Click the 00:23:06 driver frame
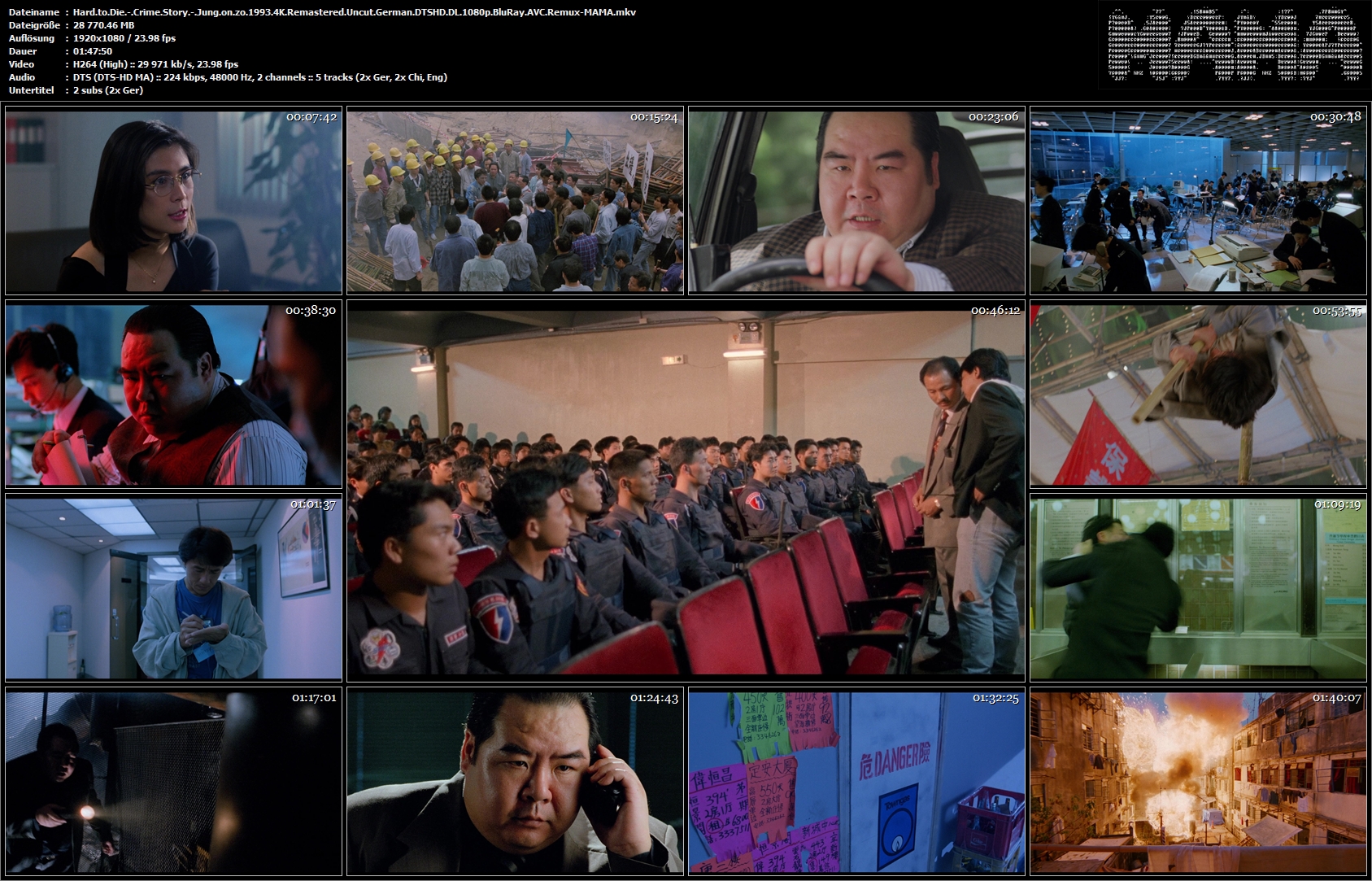 pyautogui.click(x=856, y=200)
